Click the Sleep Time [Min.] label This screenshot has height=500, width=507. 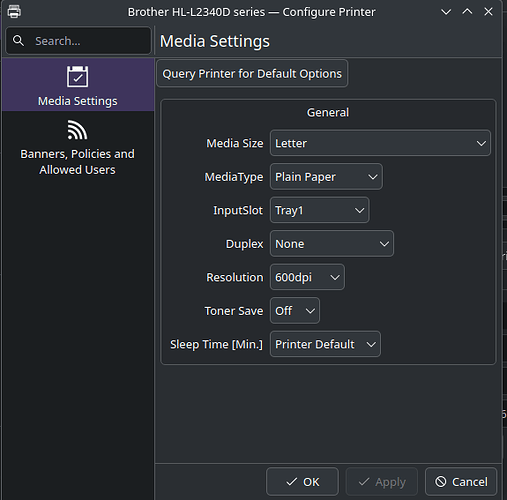216,344
